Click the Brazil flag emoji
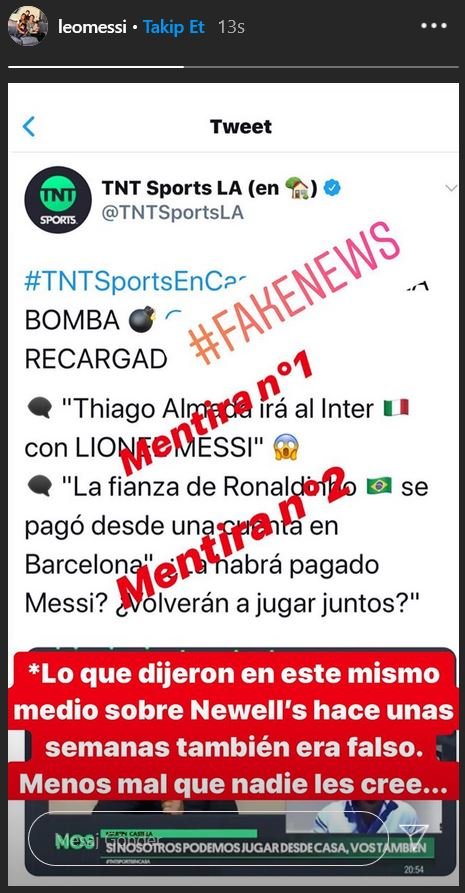This screenshot has width=465, height=893. 379,486
